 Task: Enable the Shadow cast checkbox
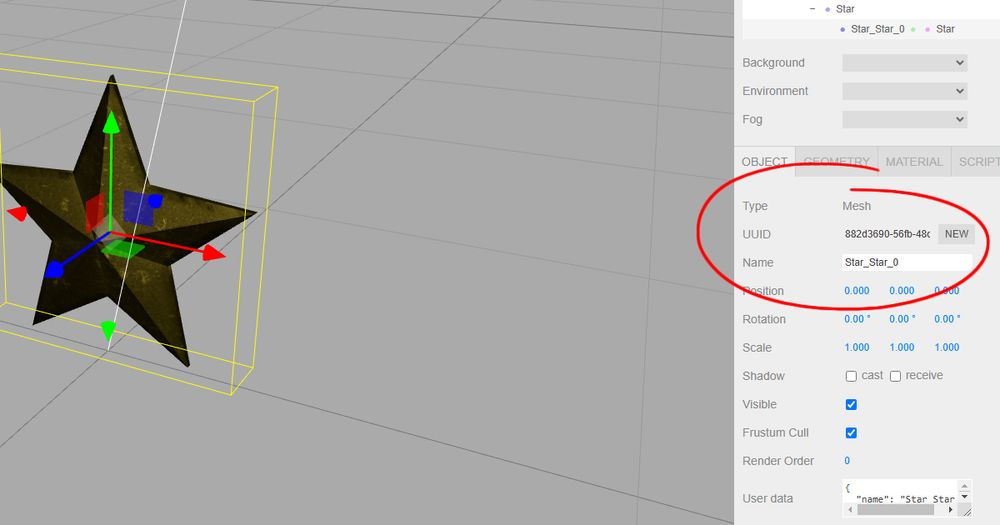[x=851, y=376]
